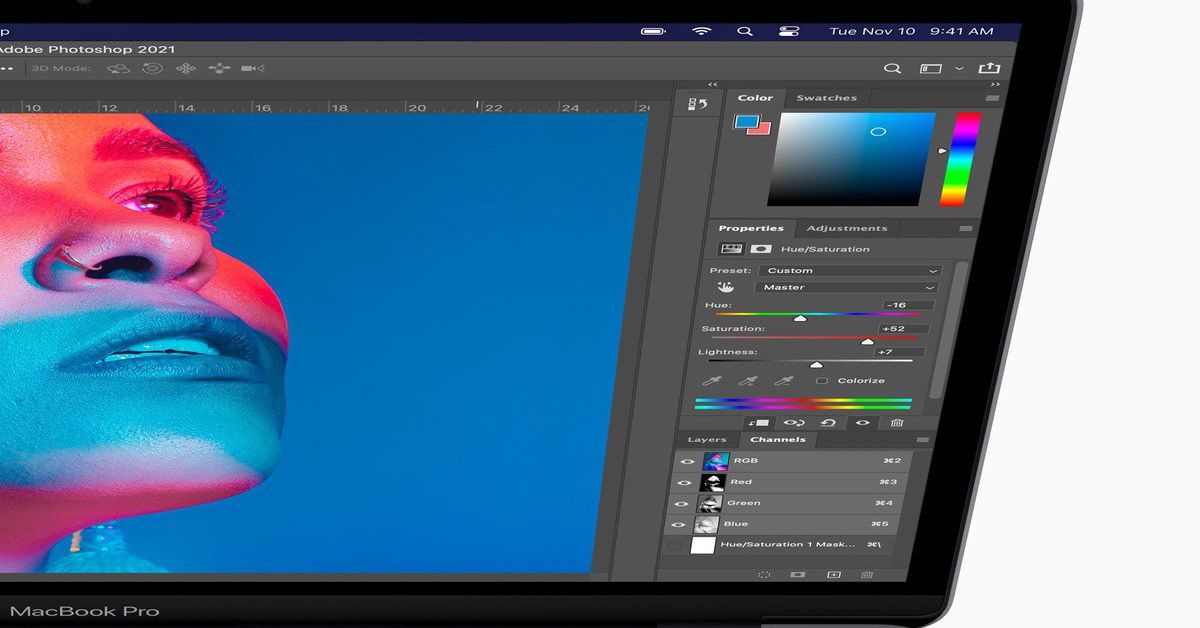Click the Wi-Fi menu bar icon
Screen dimensions: 1200x628
click(x=702, y=31)
